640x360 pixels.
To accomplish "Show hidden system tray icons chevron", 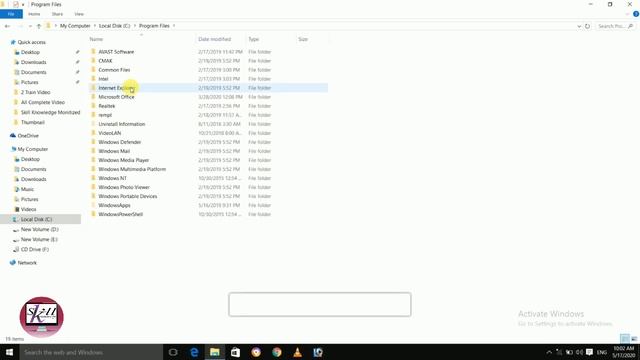I will (x=549, y=352).
